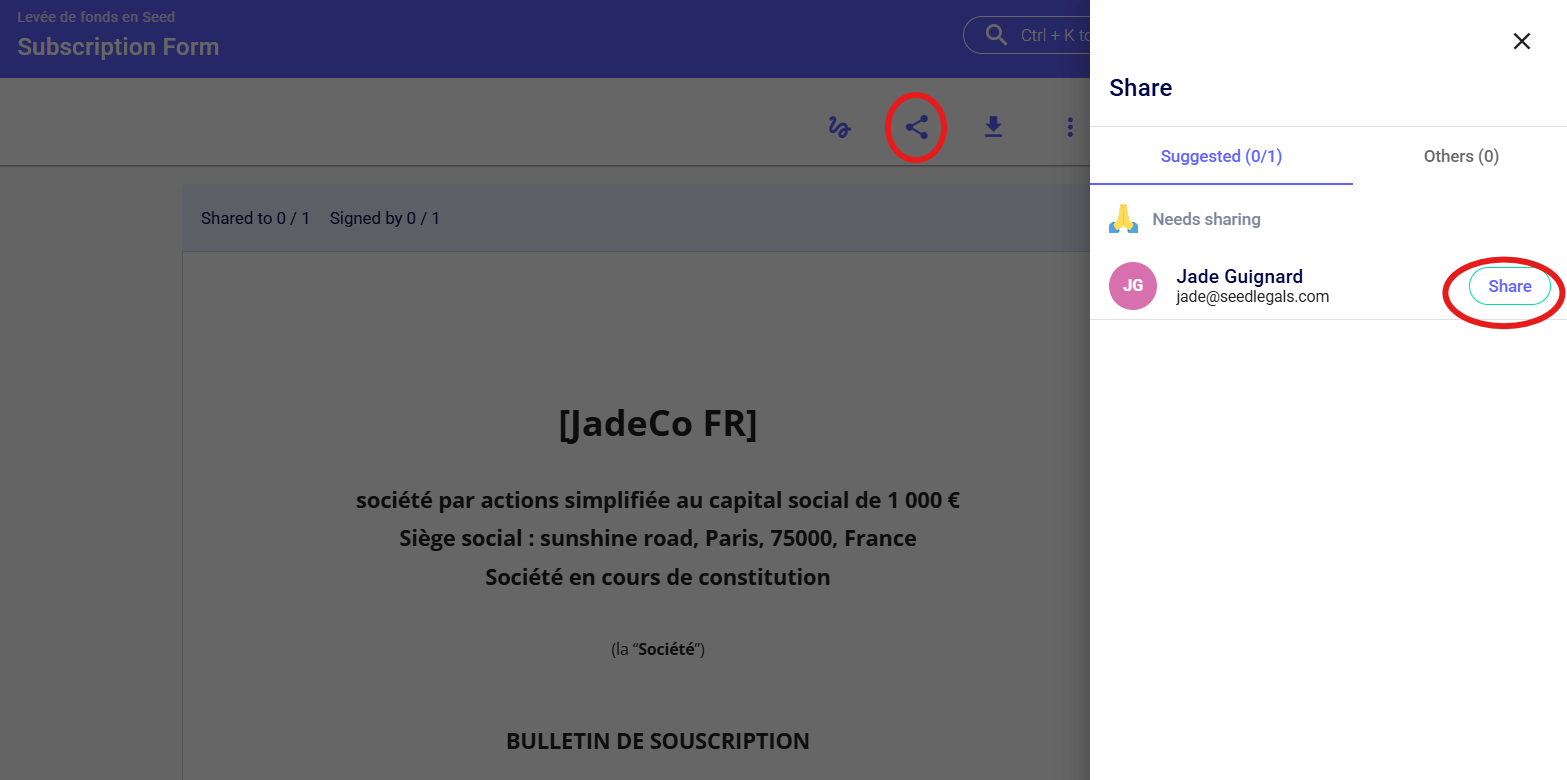
Task: Click the signature squiggle icon in toolbar
Action: [x=839, y=127]
